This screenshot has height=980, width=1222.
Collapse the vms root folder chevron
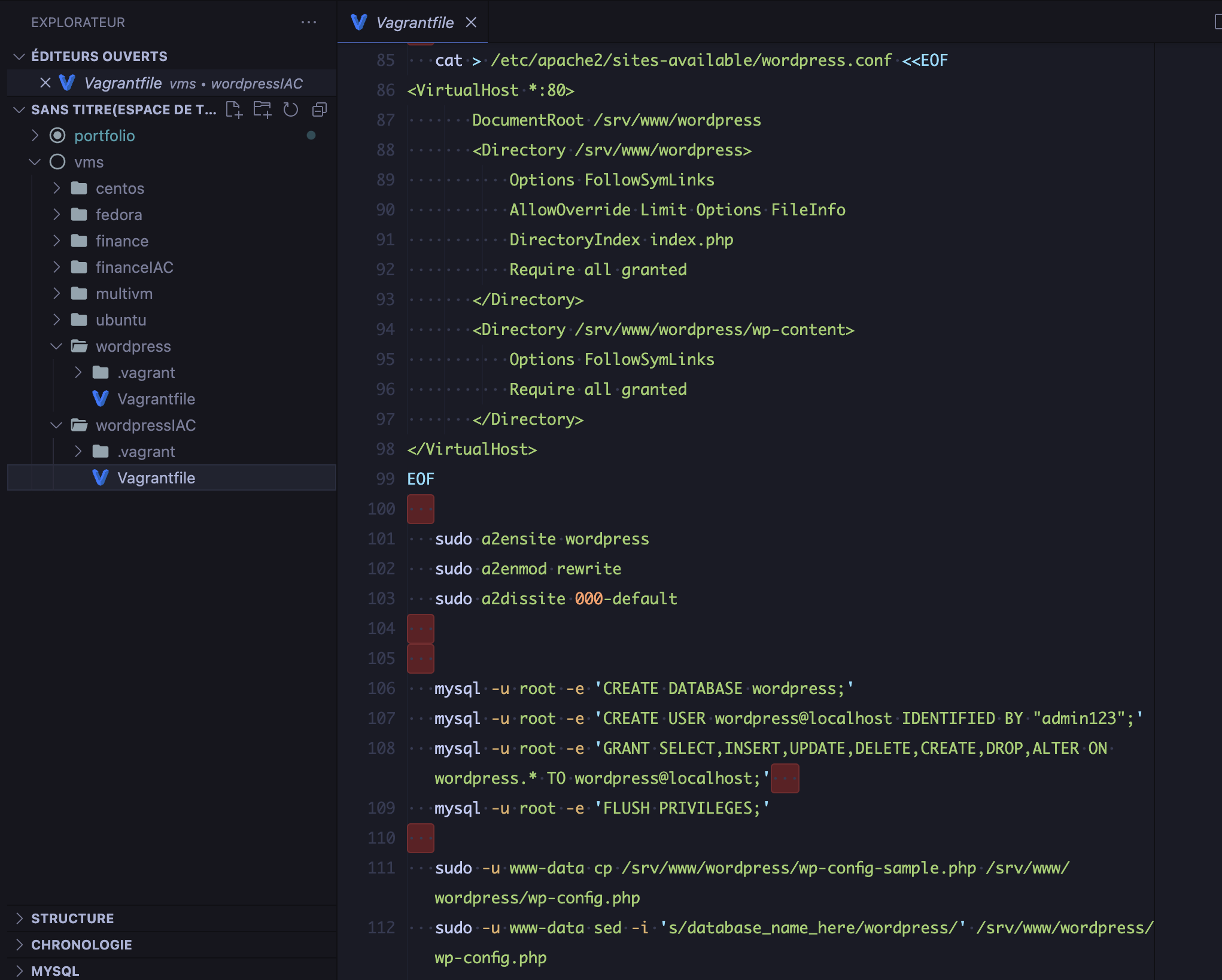(35, 162)
